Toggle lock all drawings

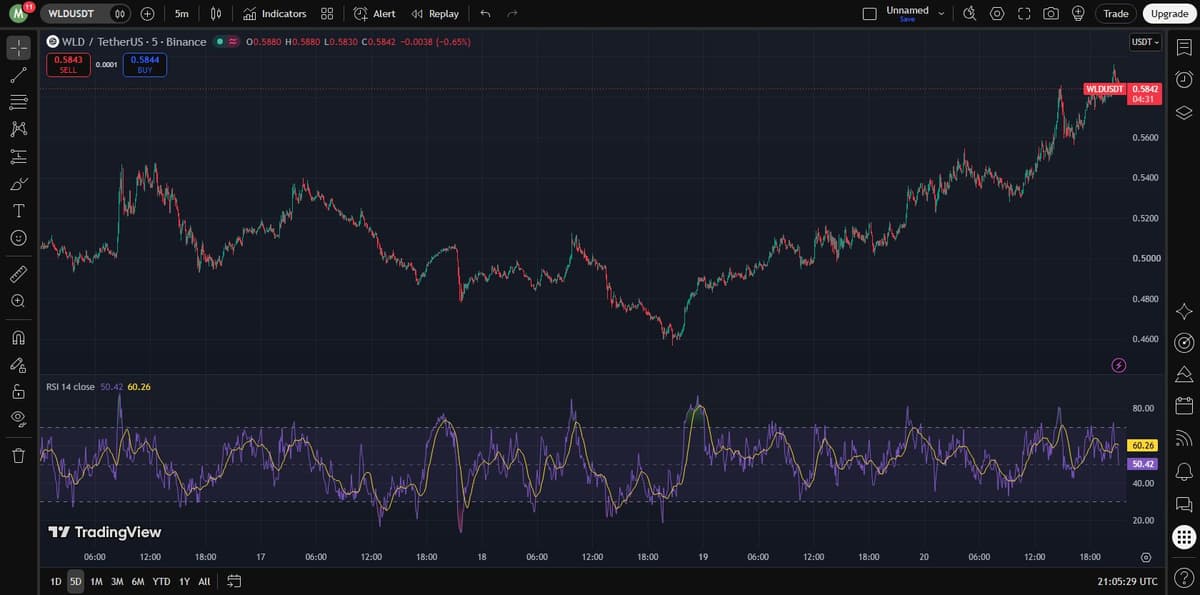[x=18, y=391]
